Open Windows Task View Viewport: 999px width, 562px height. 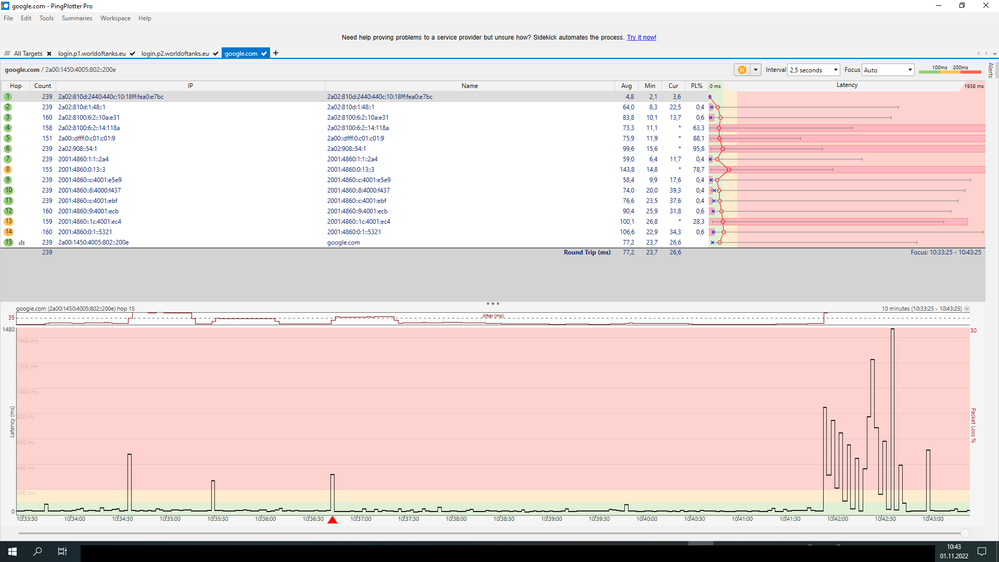[x=62, y=551]
